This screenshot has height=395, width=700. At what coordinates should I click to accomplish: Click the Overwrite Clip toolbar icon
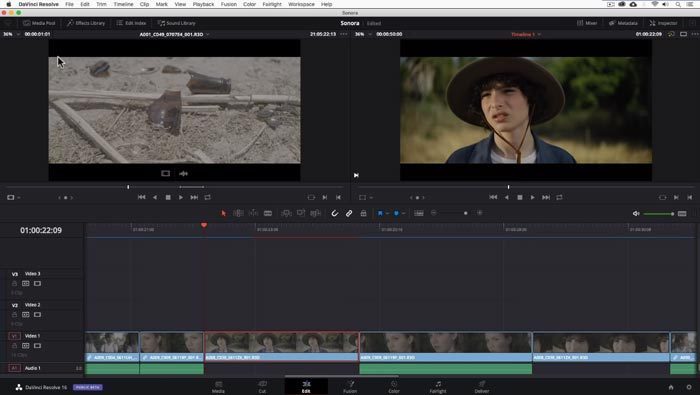301,213
